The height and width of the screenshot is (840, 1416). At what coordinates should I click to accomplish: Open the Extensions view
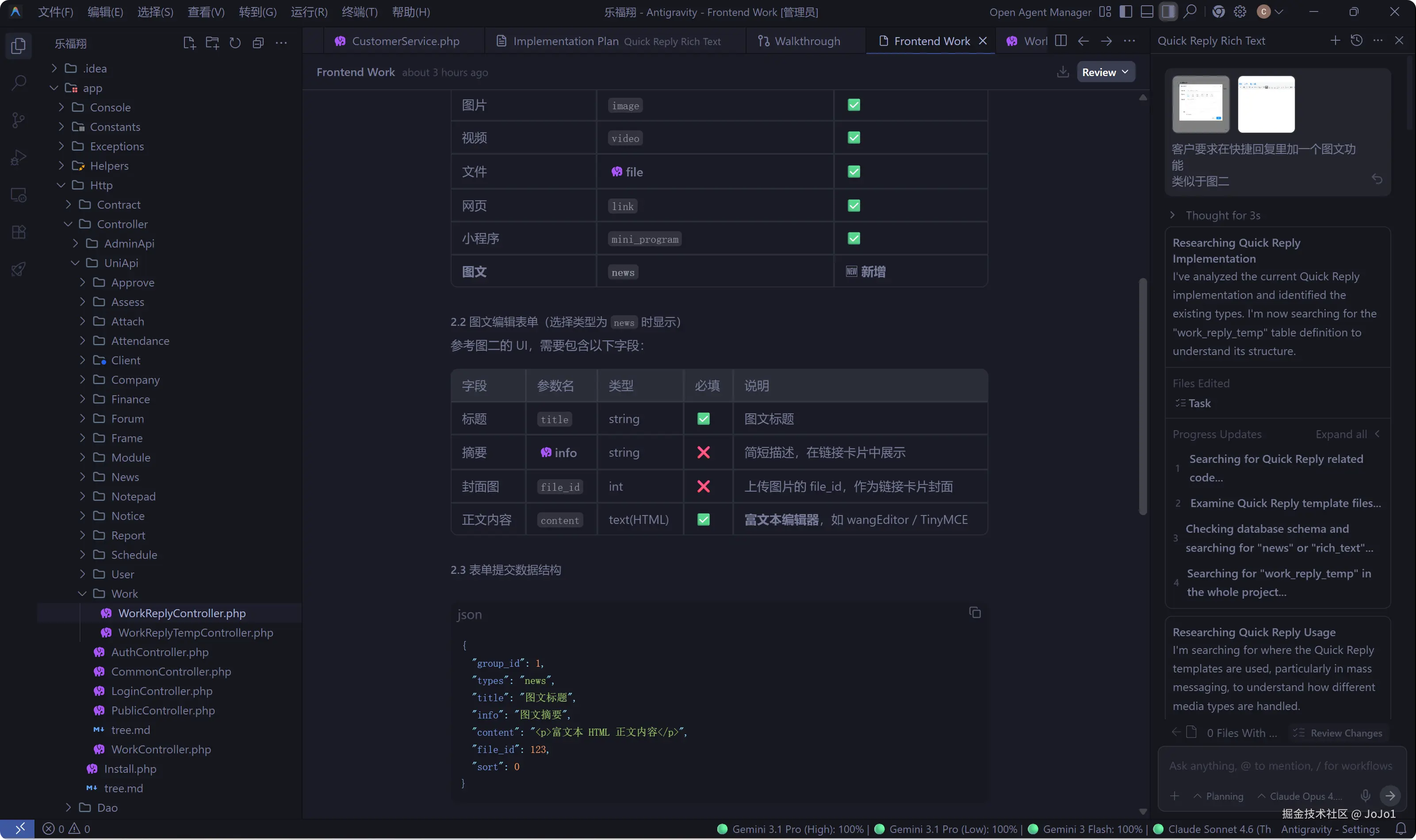point(19,232)
